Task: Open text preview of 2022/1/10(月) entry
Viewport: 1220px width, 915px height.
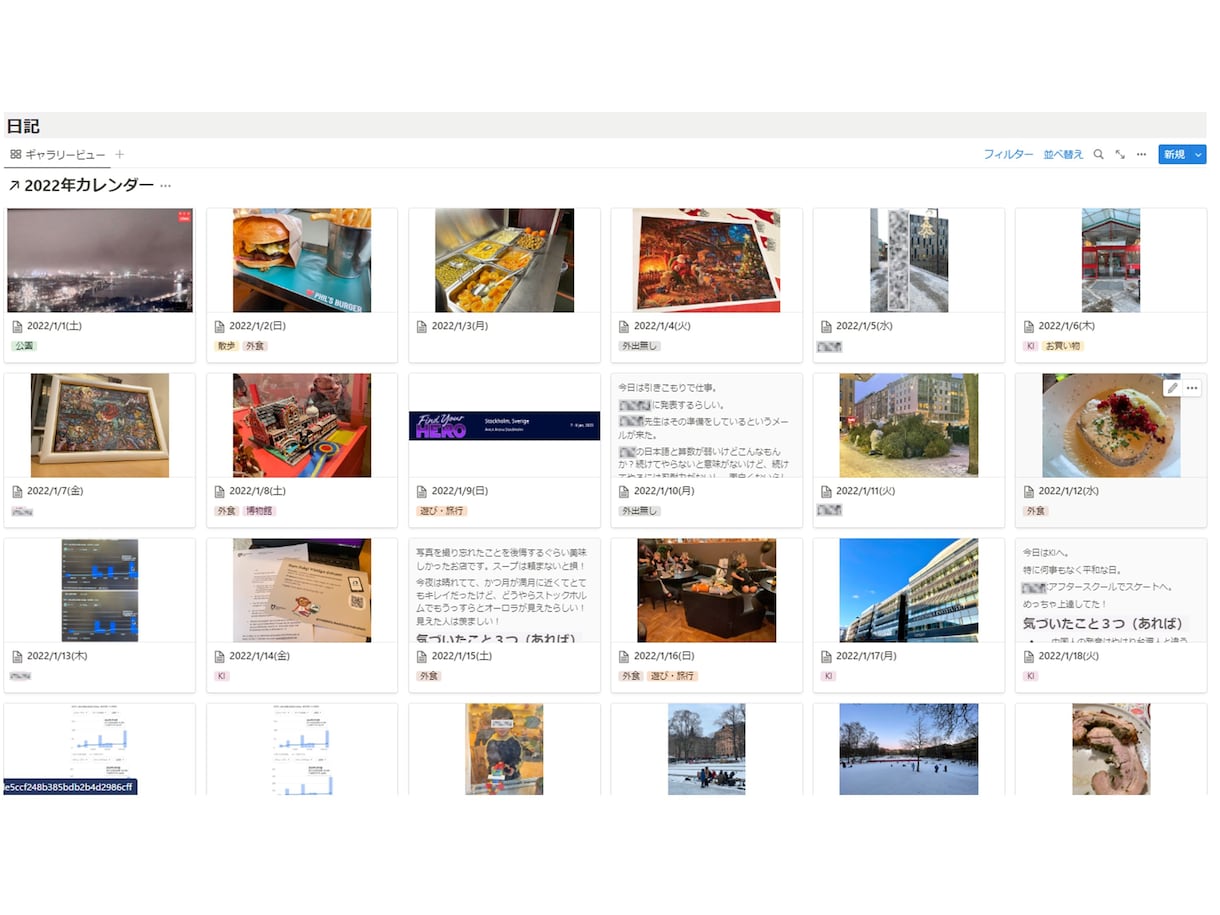Action: 706,425
